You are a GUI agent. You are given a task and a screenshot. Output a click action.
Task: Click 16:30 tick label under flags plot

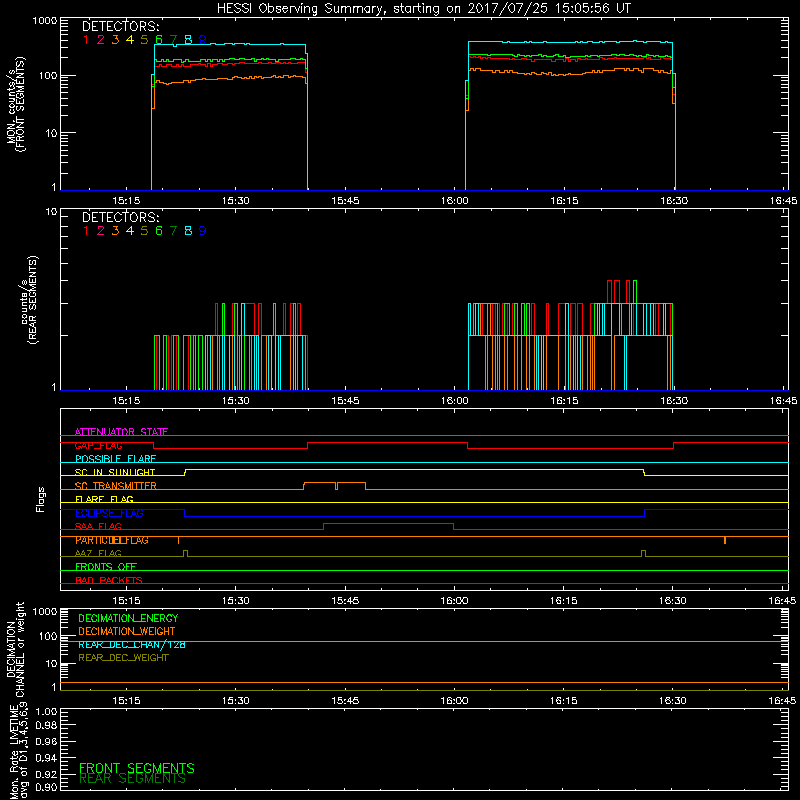click(x=673, y=601)
